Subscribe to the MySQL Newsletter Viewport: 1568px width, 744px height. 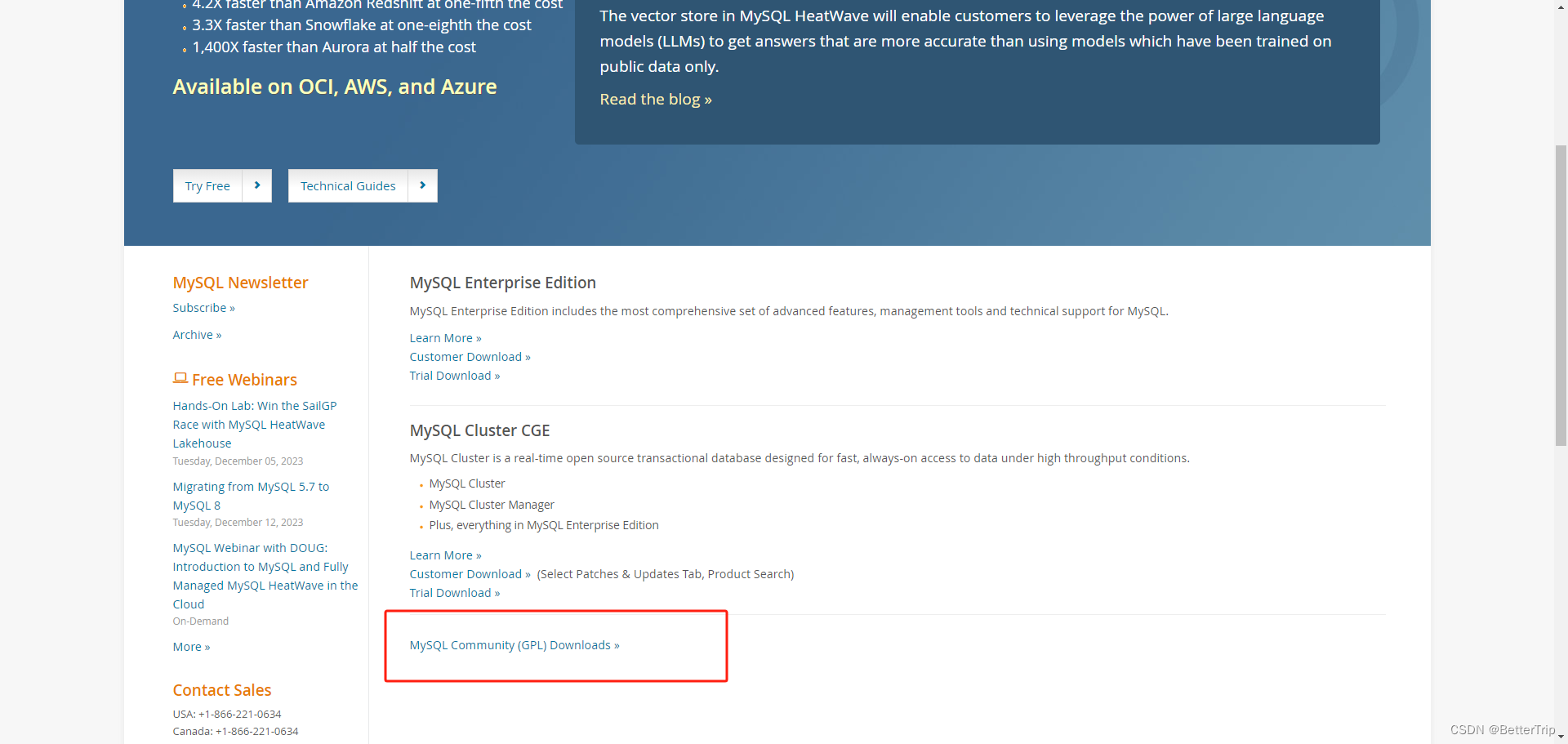click(204, 308)
